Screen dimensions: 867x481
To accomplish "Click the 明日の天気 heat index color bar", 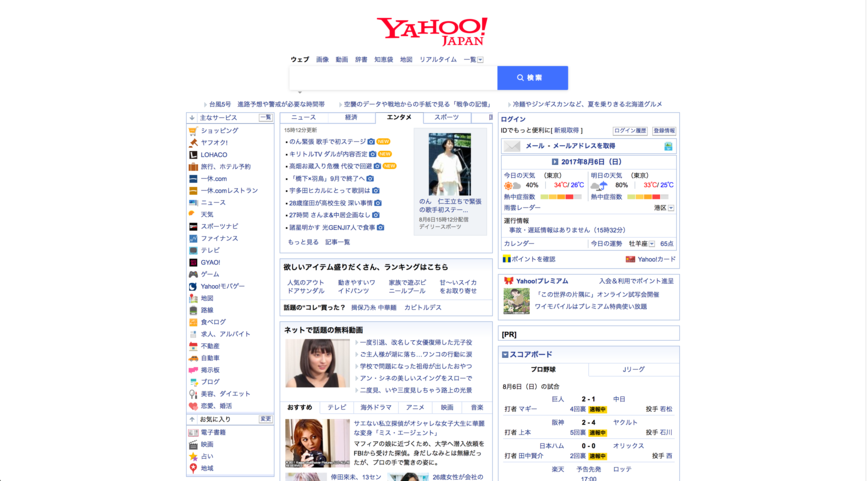I will pos(647,197).
